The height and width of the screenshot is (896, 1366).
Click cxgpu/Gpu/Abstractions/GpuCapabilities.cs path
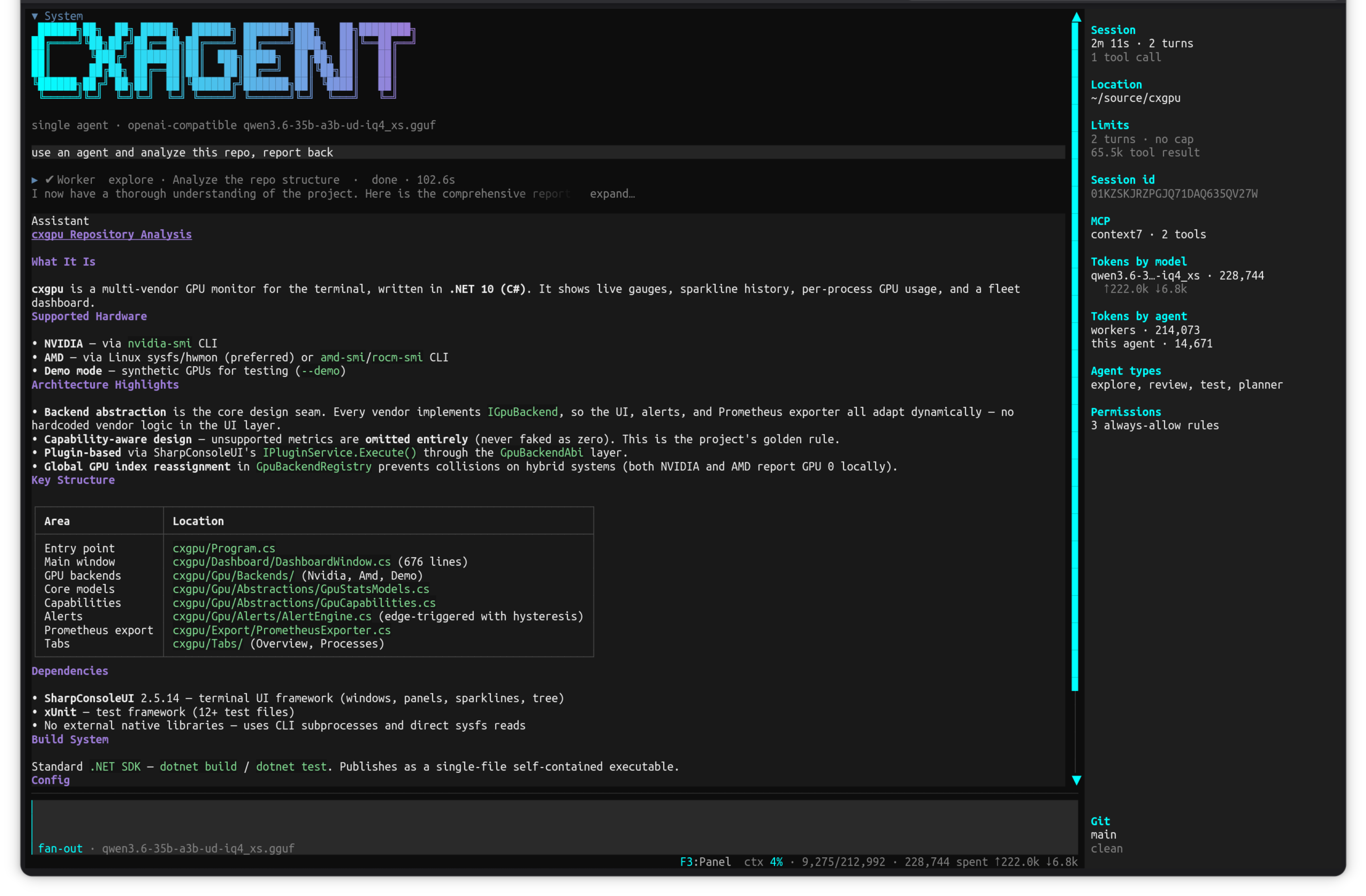tap(304, 603)
